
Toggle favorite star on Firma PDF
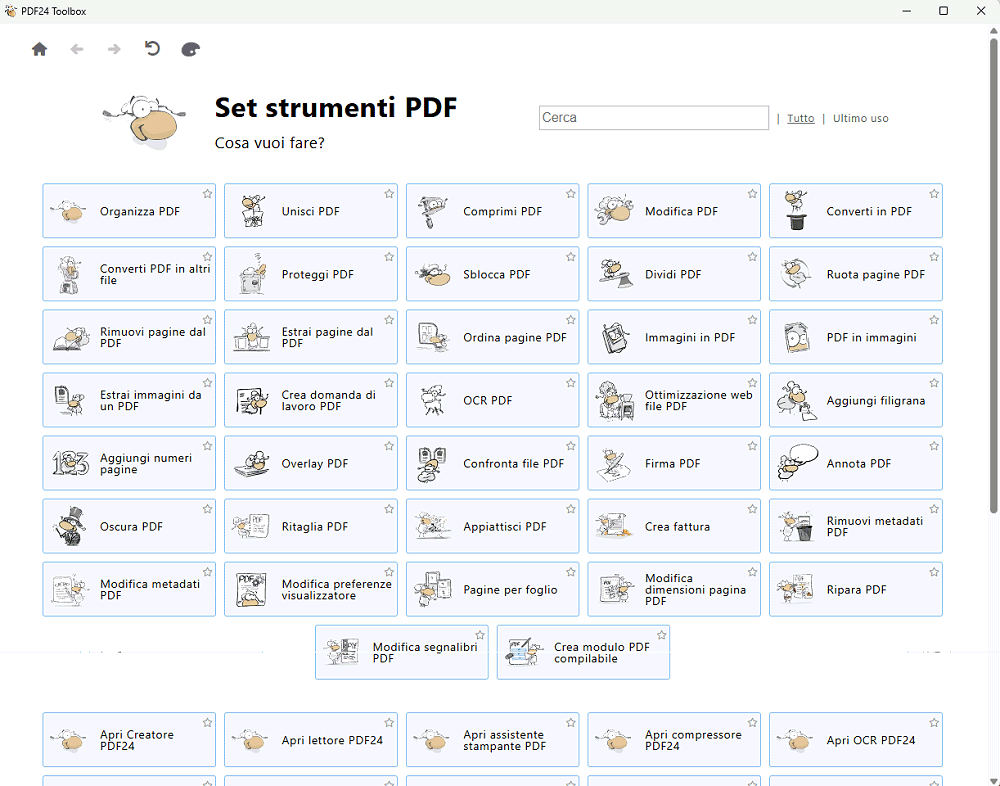pyautogui.click(x=753, y=447)
